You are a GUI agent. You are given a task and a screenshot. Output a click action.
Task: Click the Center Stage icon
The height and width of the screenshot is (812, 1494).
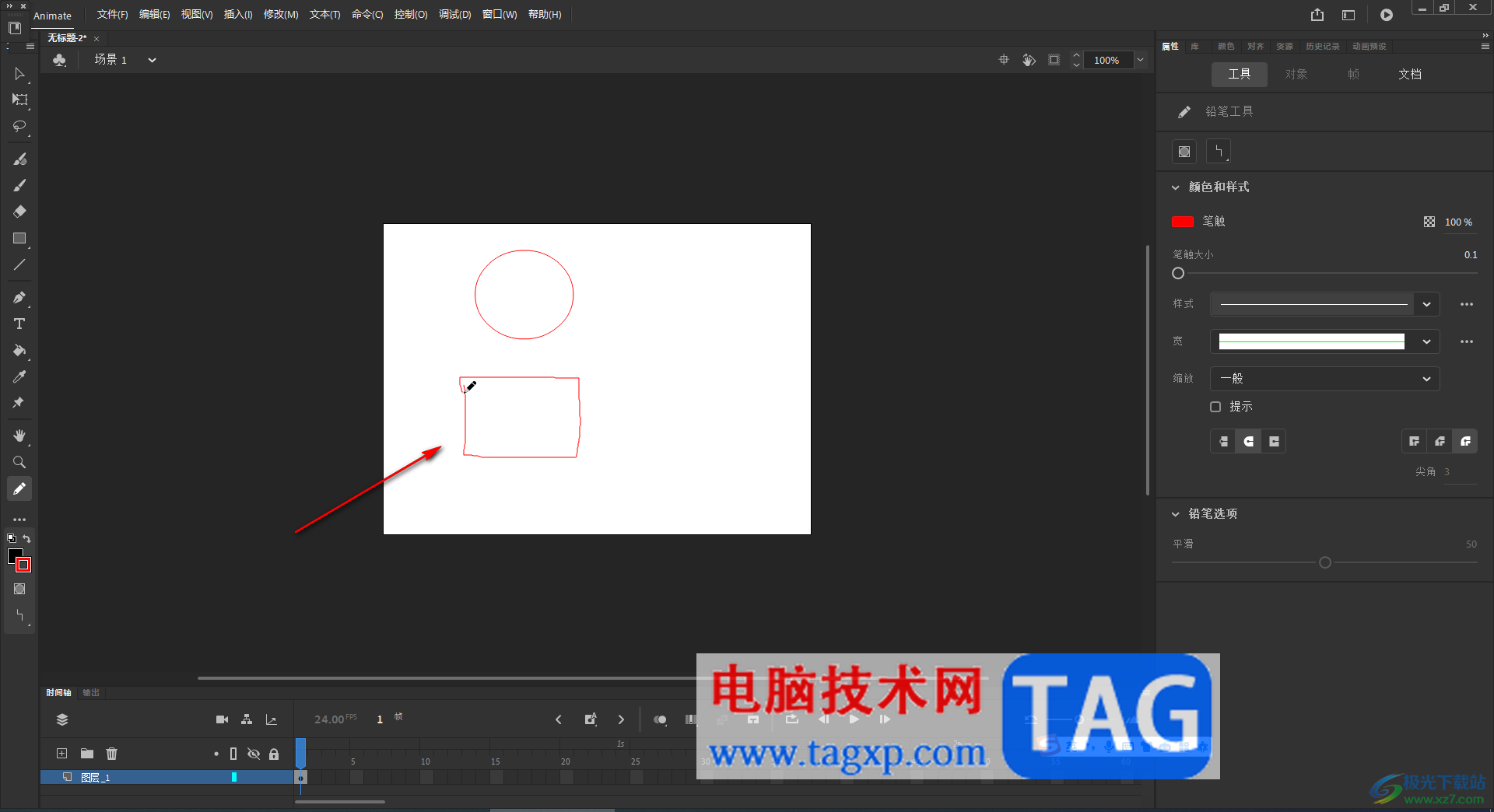click(1004, 60)
